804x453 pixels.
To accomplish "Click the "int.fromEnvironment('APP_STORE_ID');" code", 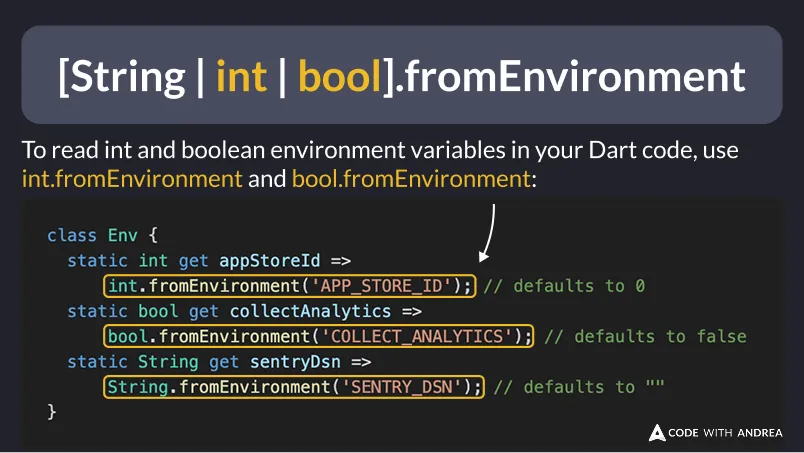I will [290, 286].
